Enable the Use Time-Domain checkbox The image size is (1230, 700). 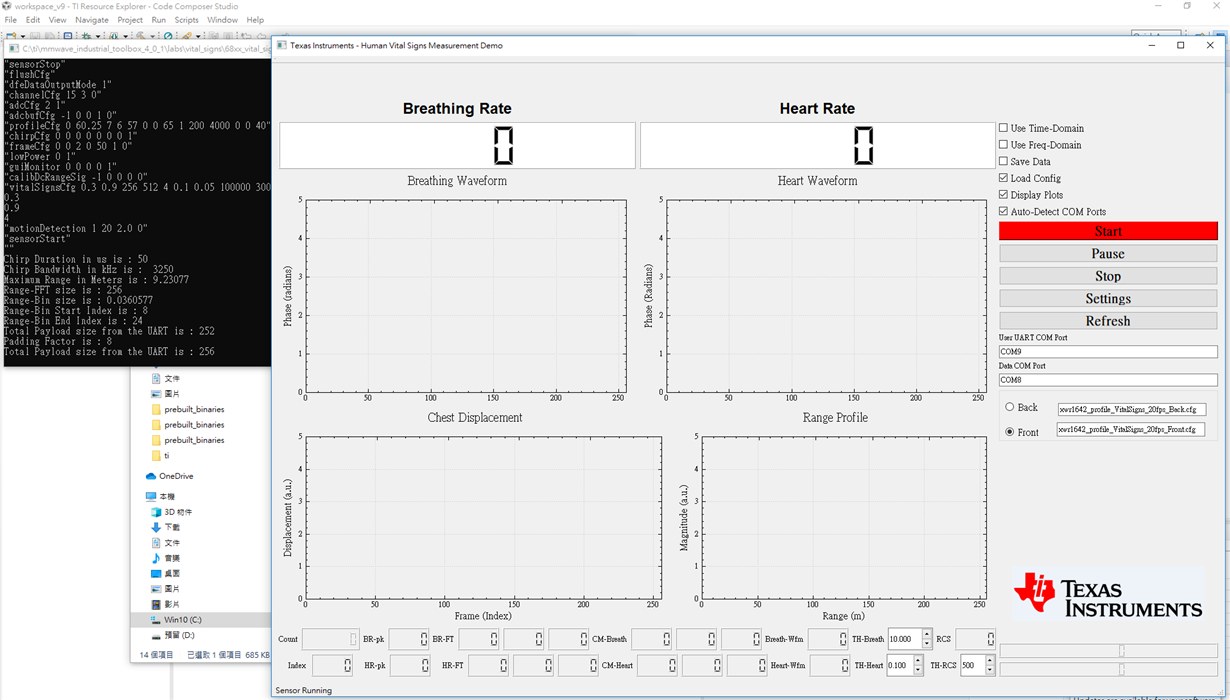1003,128
